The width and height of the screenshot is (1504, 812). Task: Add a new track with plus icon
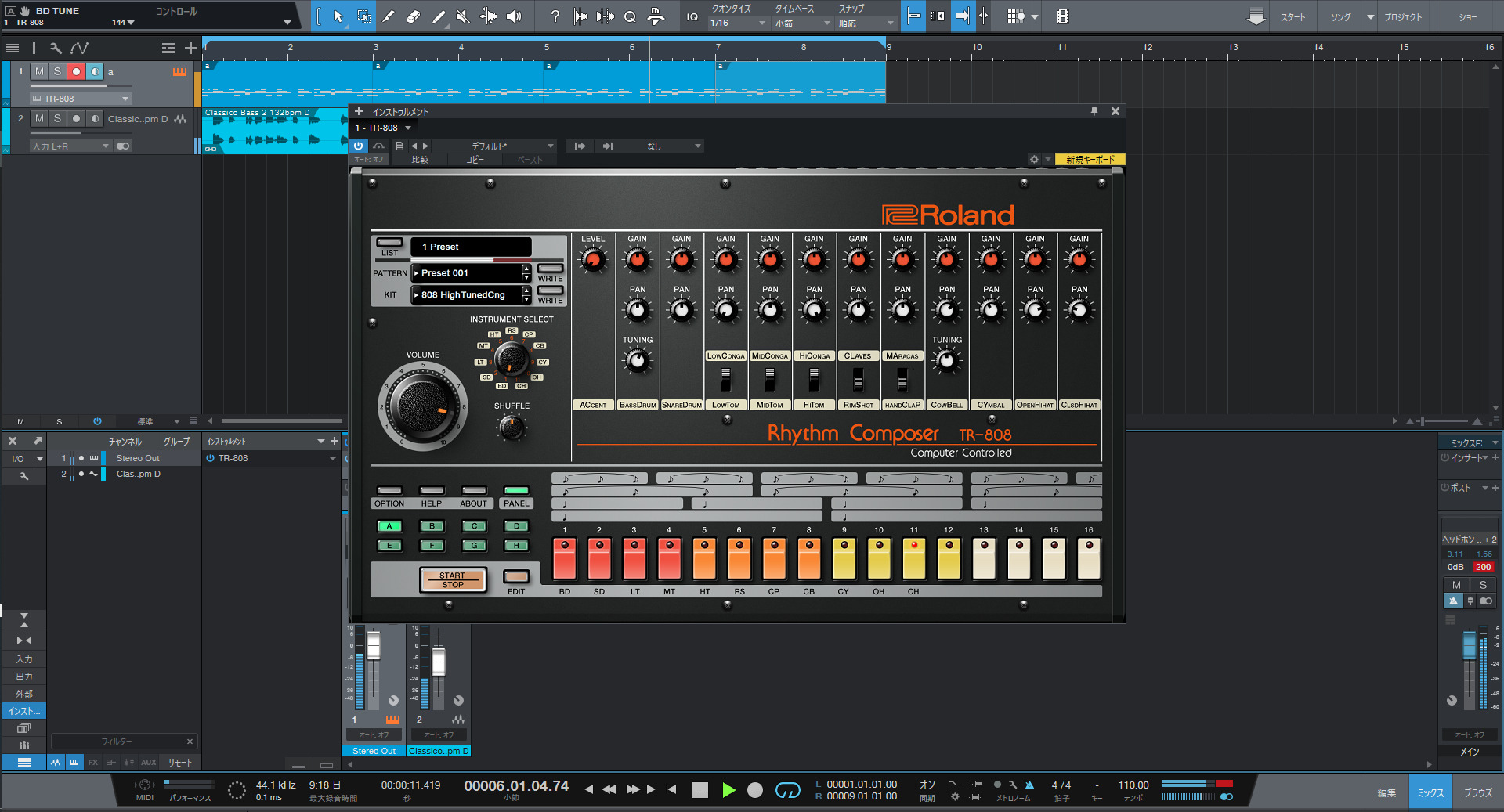click(190, 49)
